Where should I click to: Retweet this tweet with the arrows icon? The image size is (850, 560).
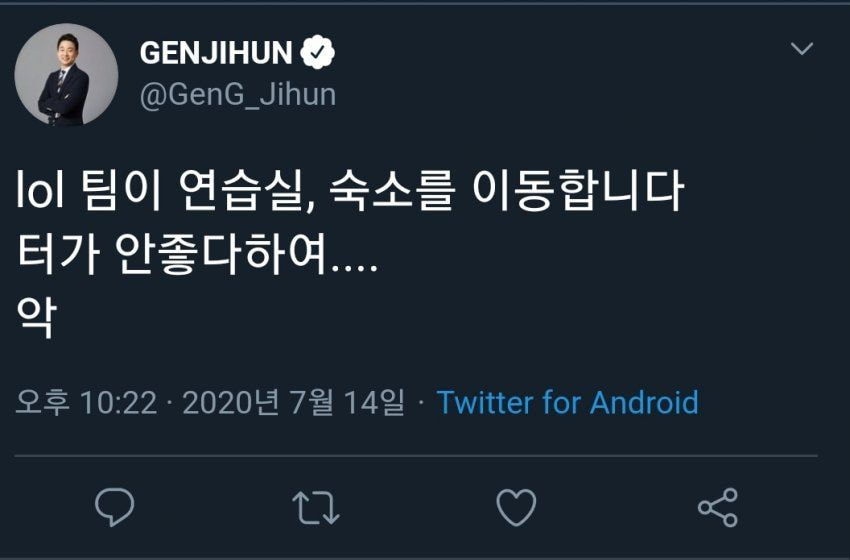(x=316, y=507)
